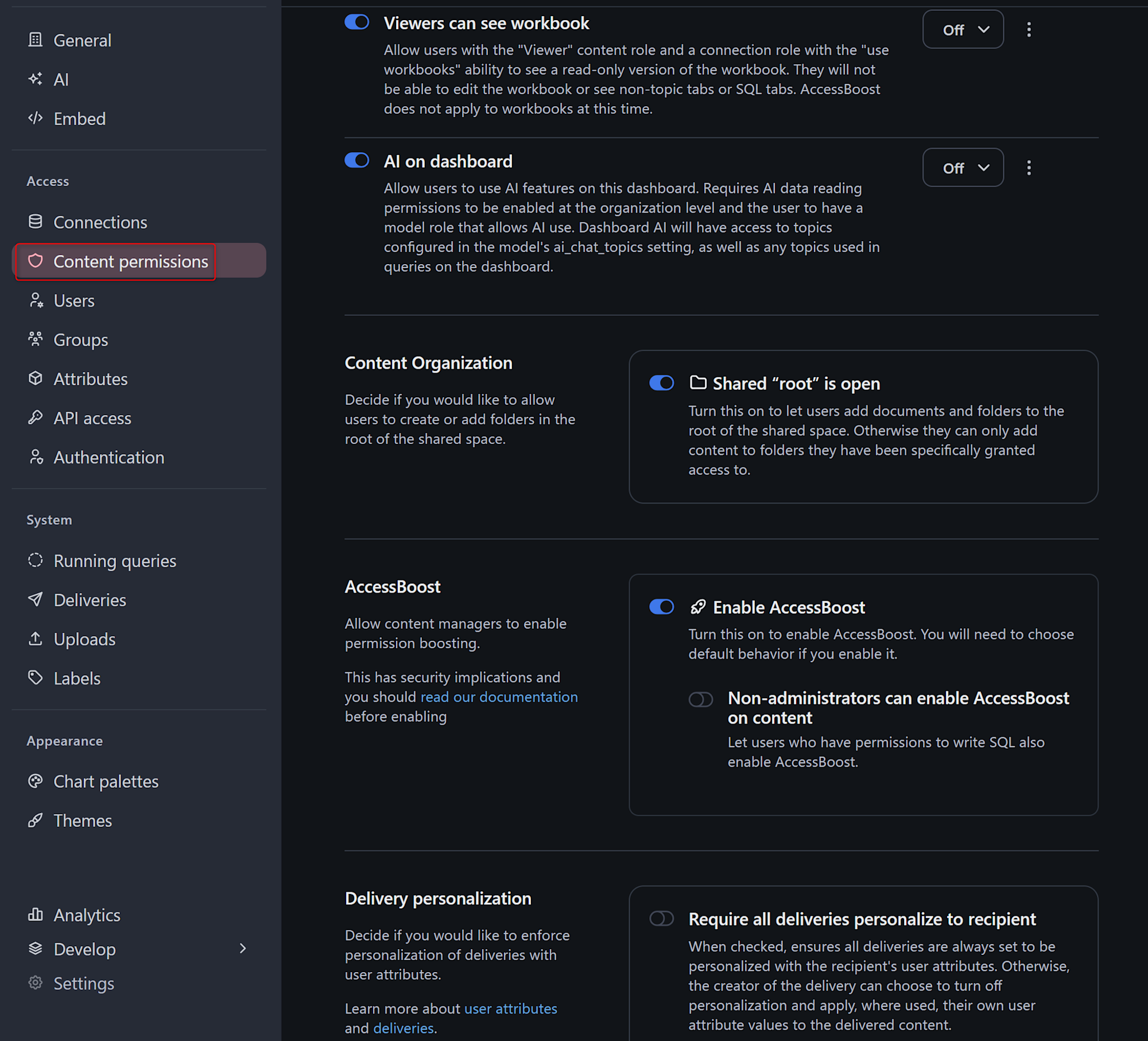
Task: Turn on Non-administrators can enable AccessBoost
Action: point(700,699)
